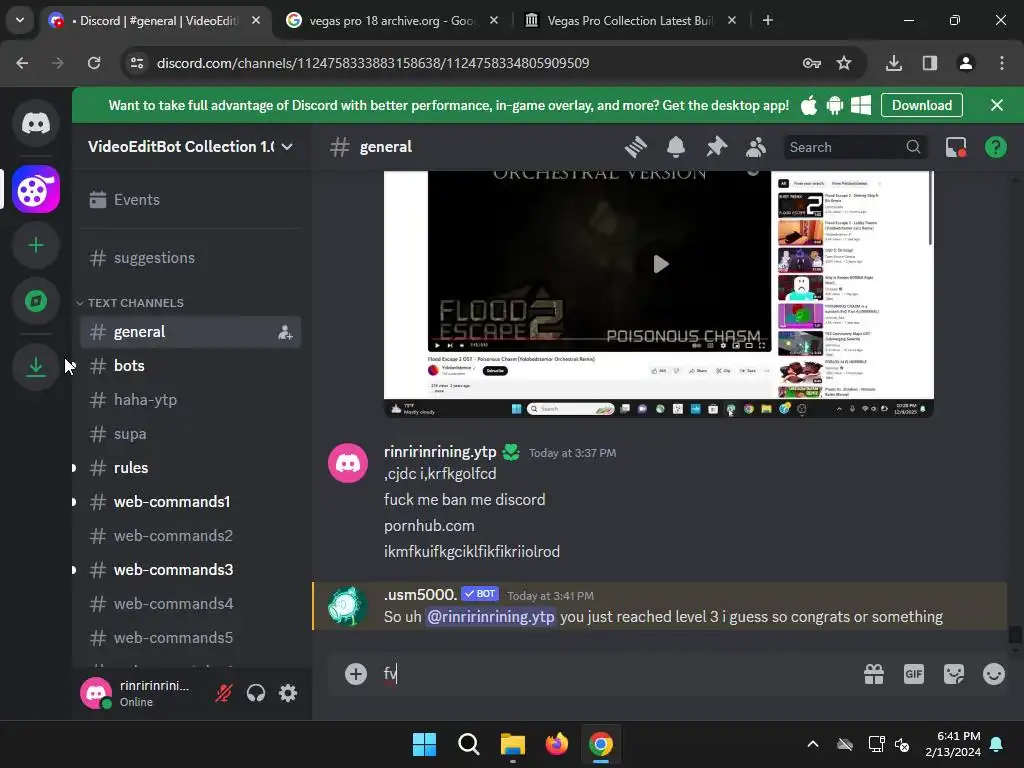
Task: Open the Flood Escape screenshot attachment
Action: click(x=658, y=294)
